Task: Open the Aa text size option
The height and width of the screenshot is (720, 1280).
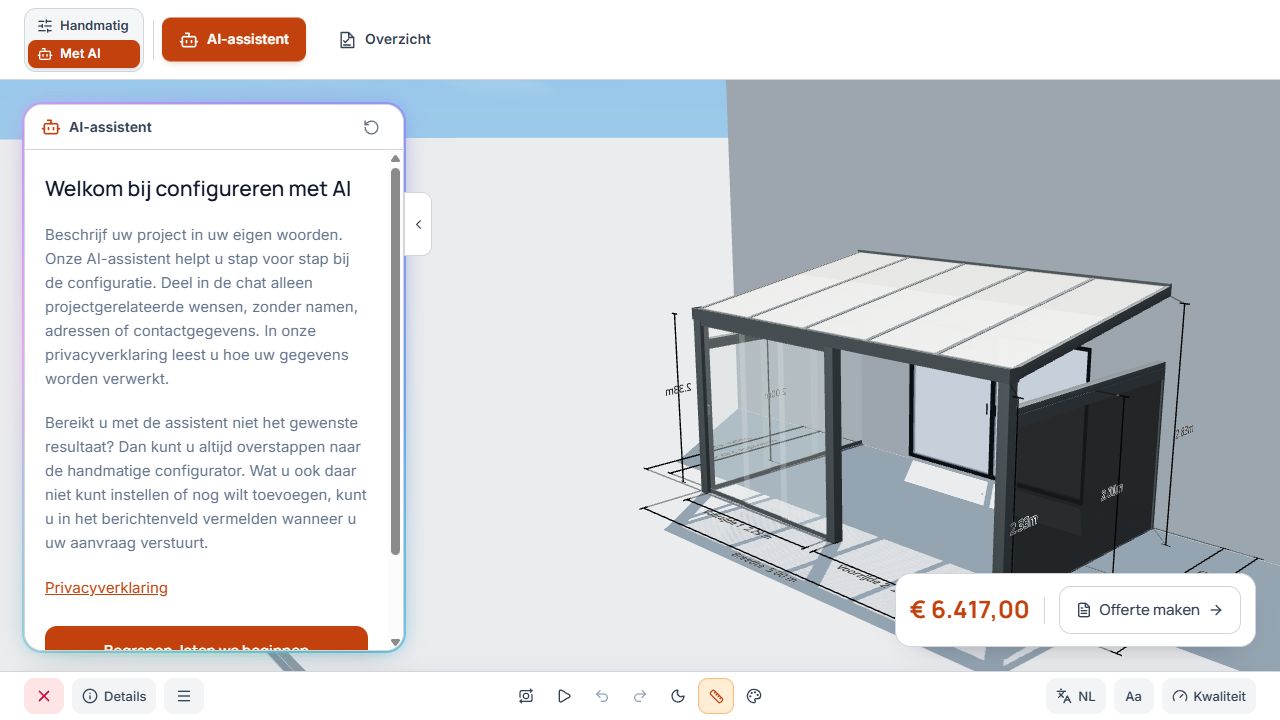Action: click(1133, 696)
